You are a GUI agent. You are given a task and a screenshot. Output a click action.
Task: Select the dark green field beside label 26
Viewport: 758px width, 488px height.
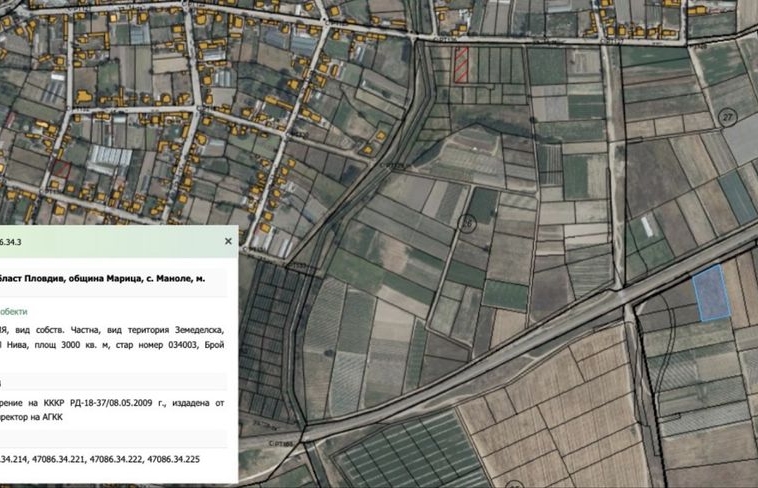point(483,206)
